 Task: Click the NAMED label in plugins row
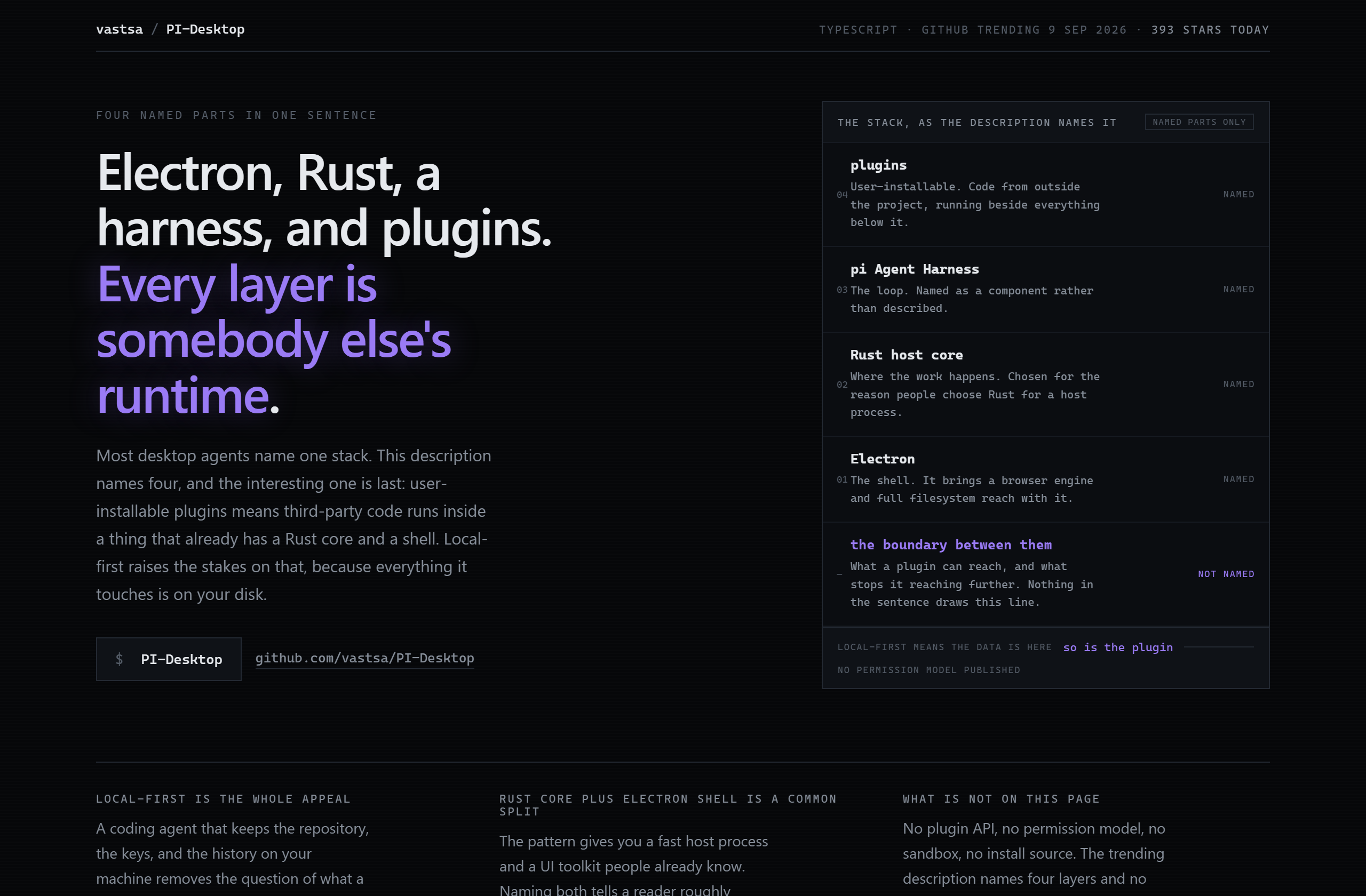click(1238, 195)
